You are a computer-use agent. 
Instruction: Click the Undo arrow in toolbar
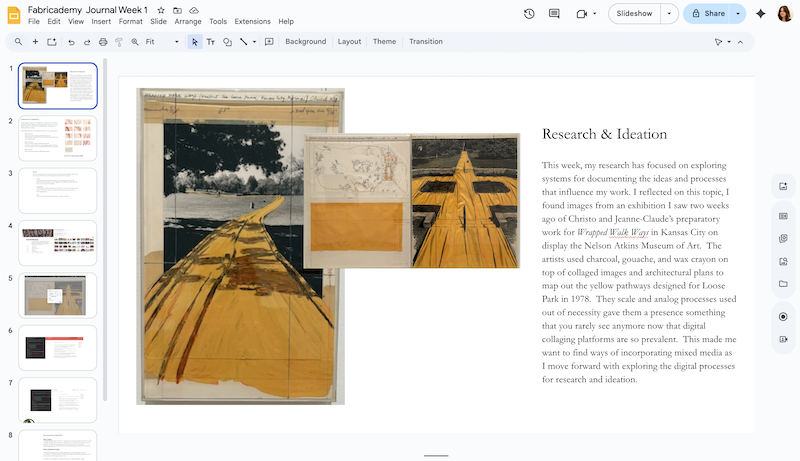[x=71, y=42]
